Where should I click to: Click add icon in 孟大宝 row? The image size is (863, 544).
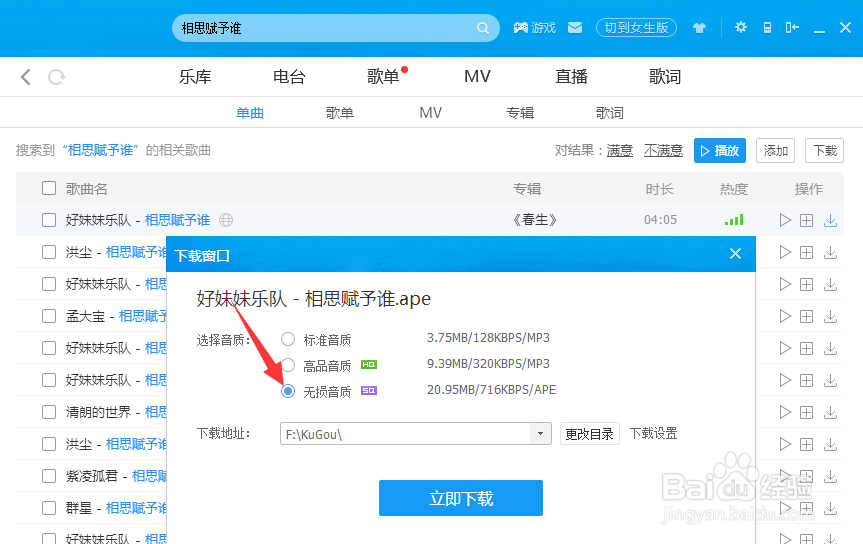coord(806,317)
